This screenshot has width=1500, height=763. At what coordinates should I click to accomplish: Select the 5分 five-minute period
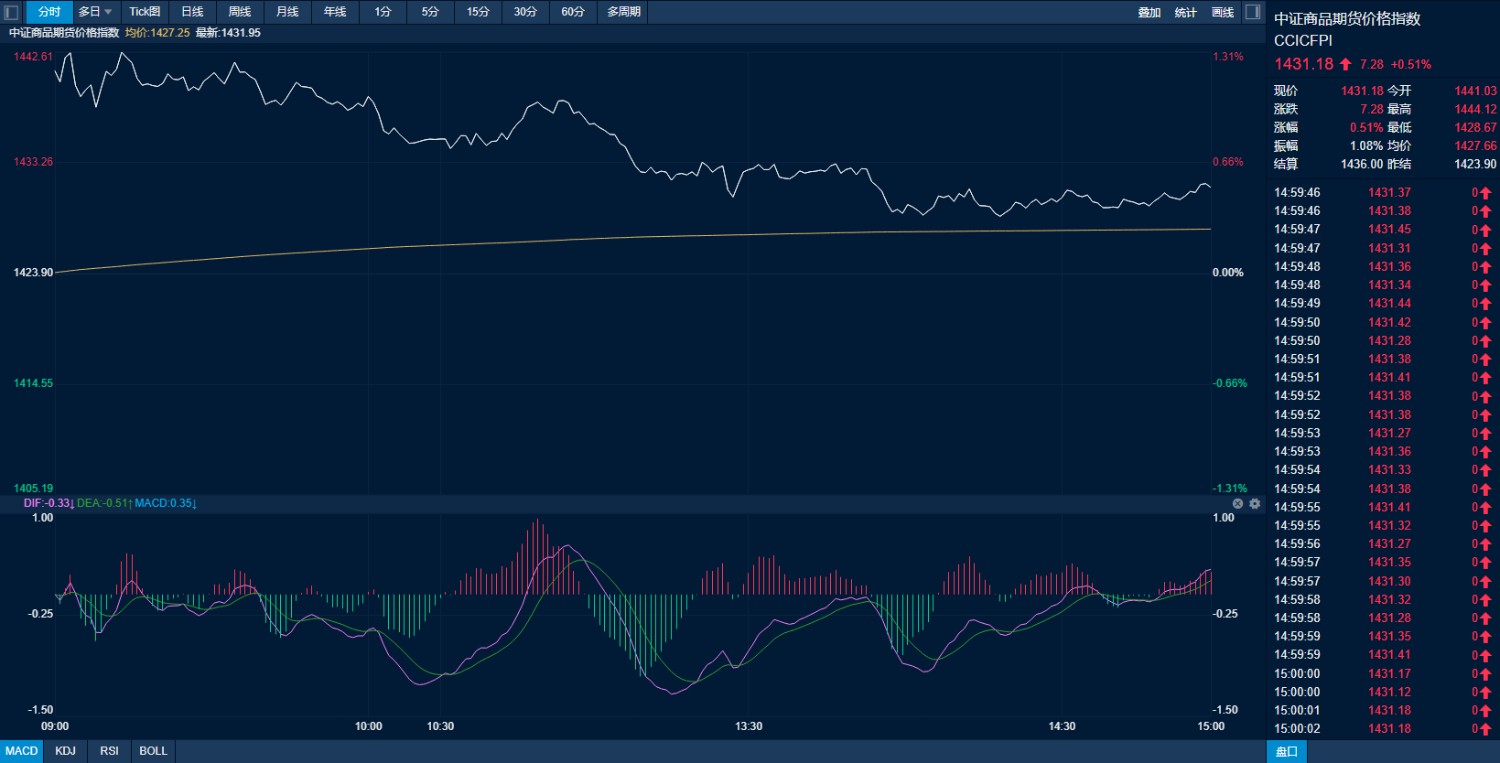point(430,12)
